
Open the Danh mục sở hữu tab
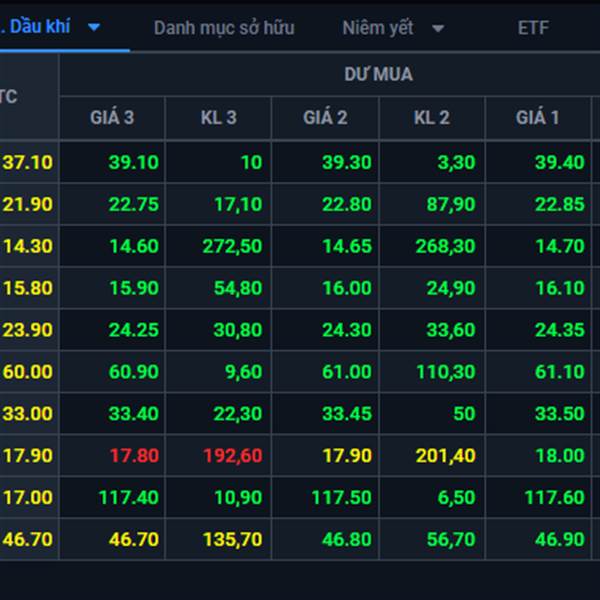224,28
